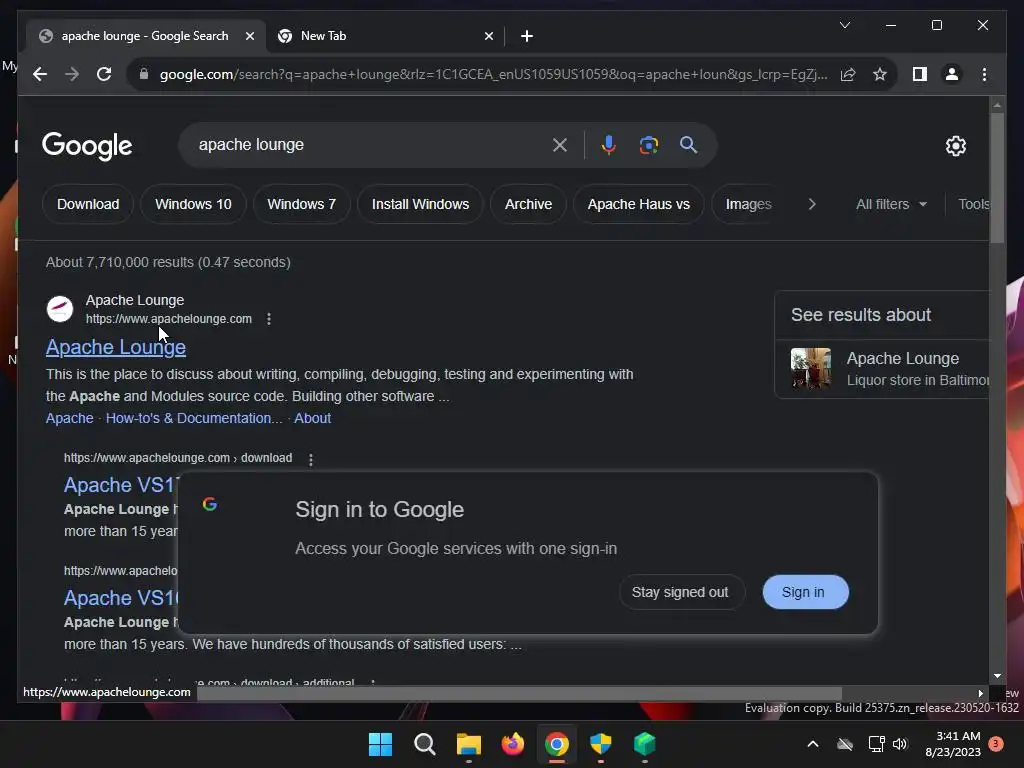This screenshot has height=768, width=1024.
Task: Click the URL address bar
Action: coord(493,74)
